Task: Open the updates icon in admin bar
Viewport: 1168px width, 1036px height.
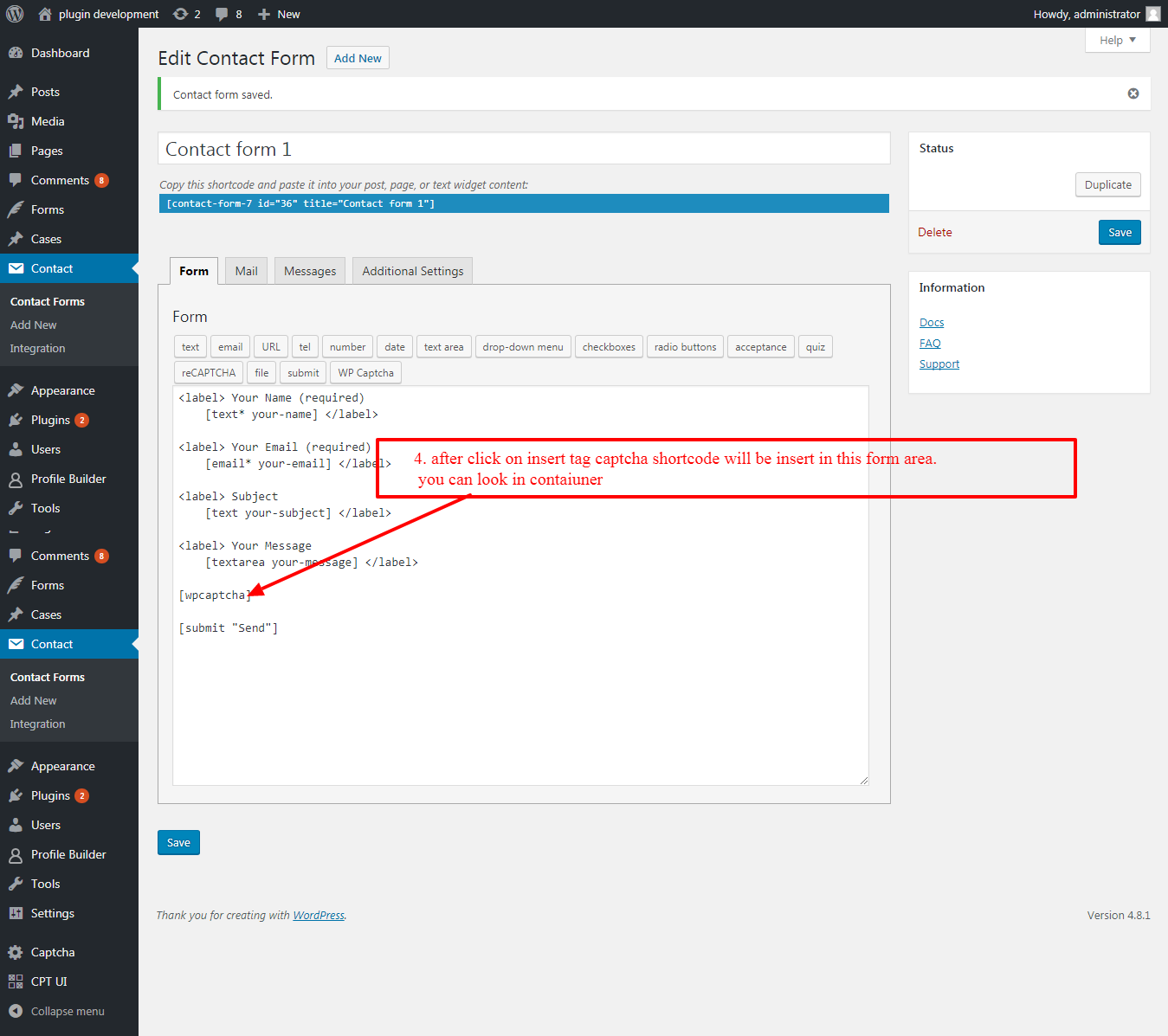Action: [180, 14]
